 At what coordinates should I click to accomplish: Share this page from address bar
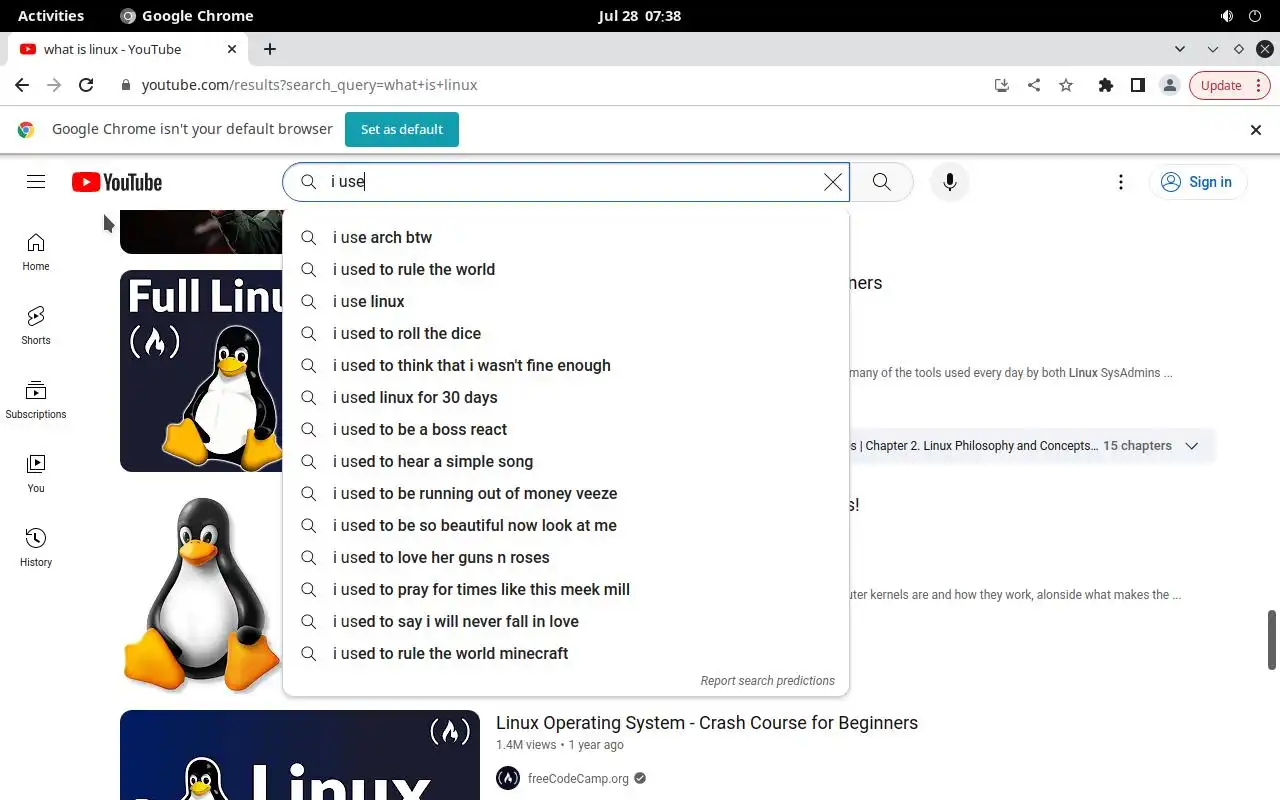pyautogui.click(x=1034, y=85)
